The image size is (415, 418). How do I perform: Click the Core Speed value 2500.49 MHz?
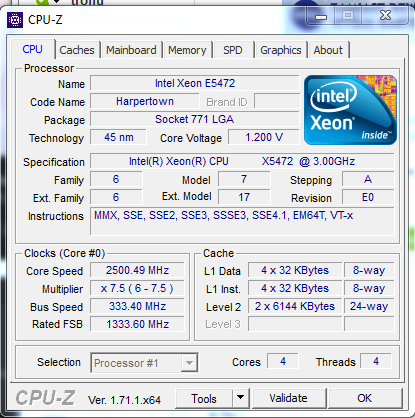point(137,270)
